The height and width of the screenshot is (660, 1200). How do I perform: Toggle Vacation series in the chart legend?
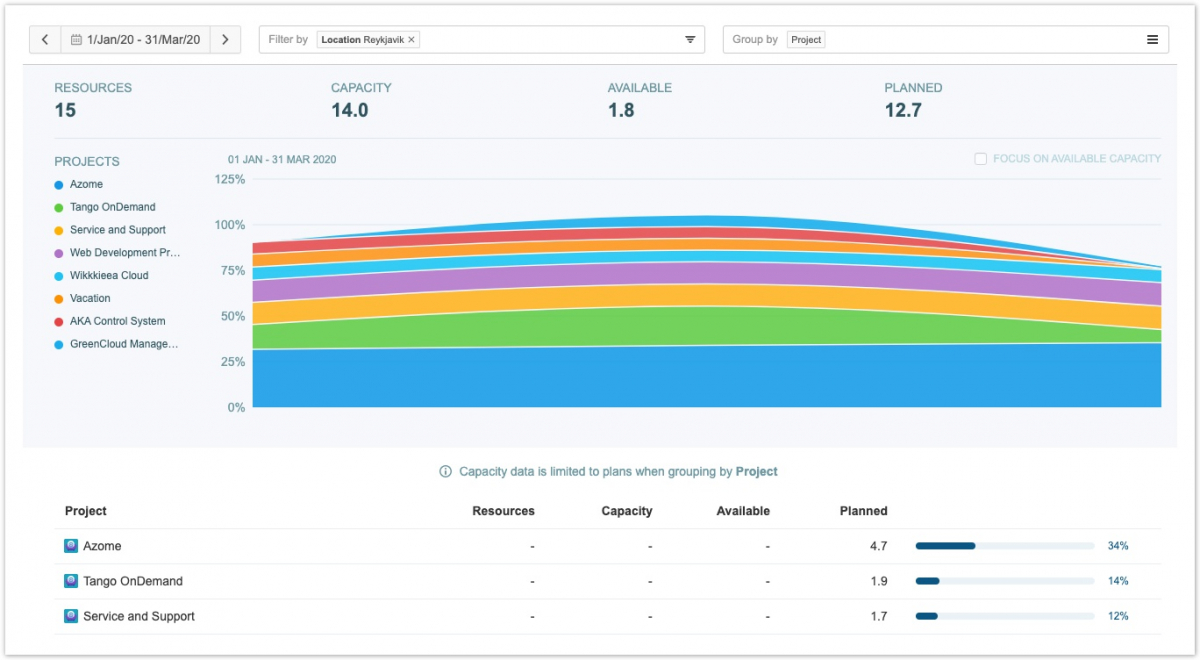90,299
